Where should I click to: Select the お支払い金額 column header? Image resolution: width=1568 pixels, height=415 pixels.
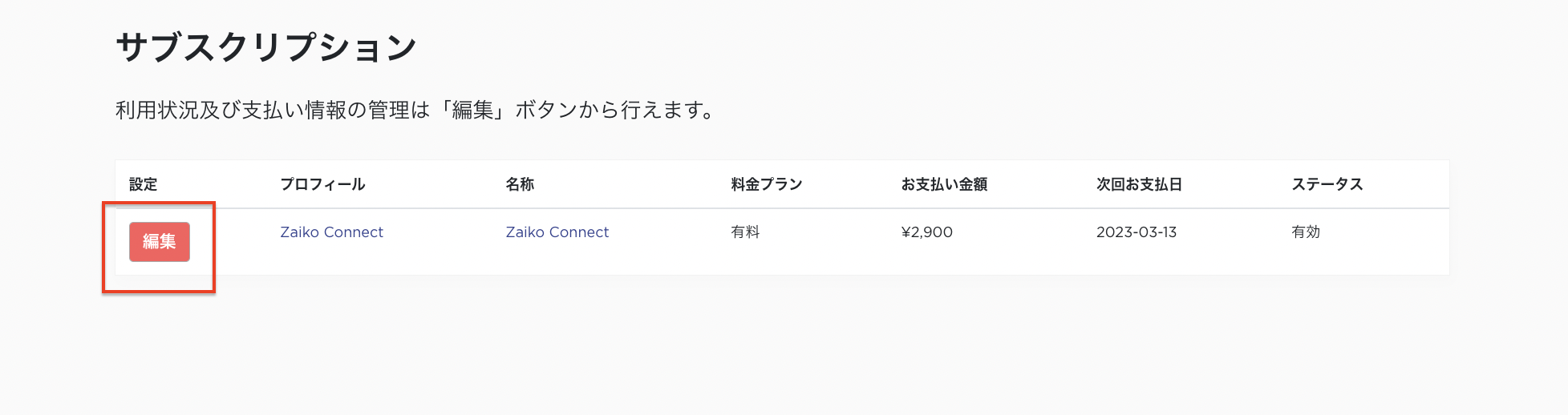point(944,184)
